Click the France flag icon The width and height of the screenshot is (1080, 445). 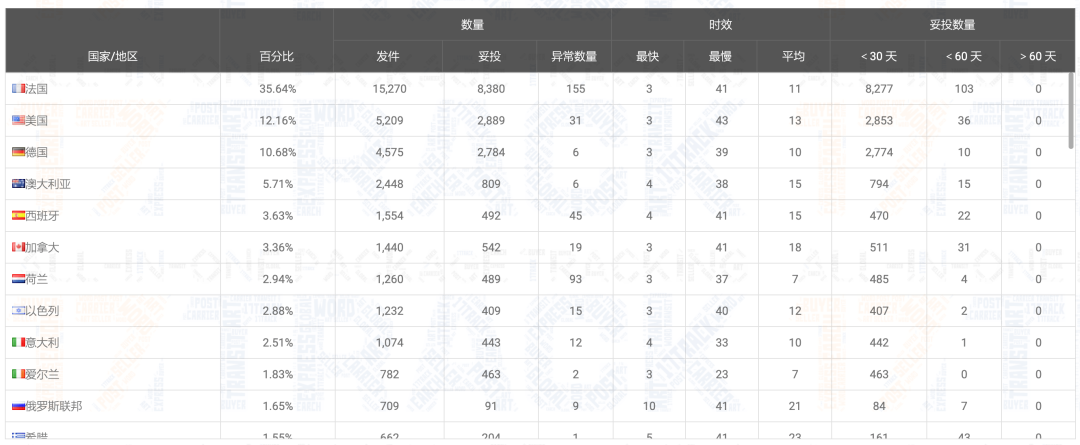tap(18, 88)
